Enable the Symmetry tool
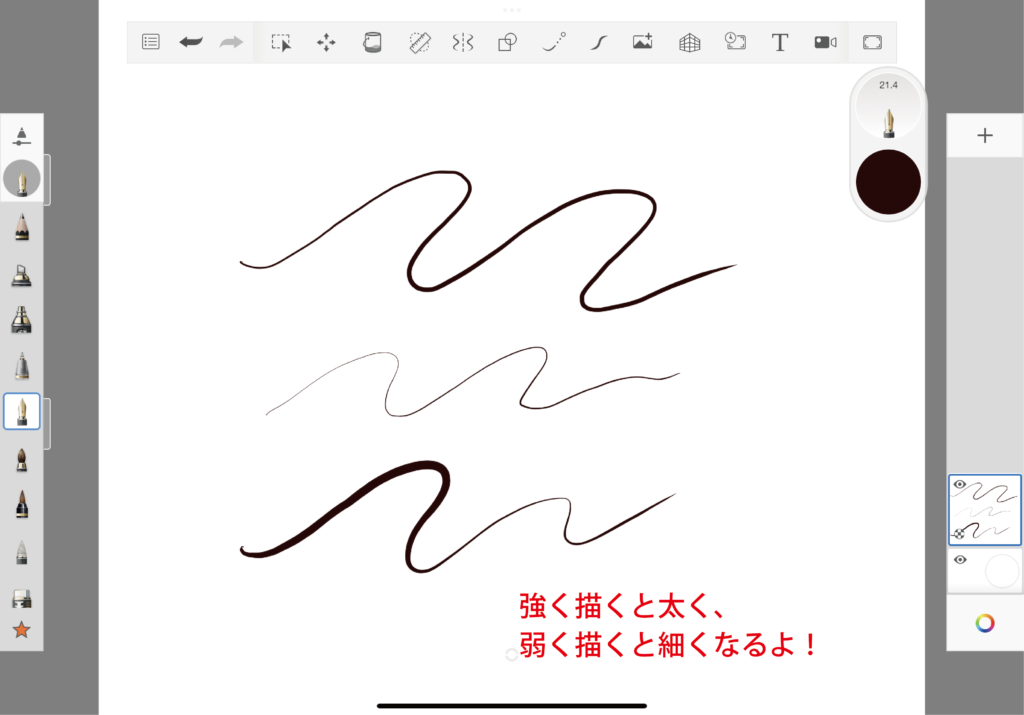1024x715 pixels. click(462, 42)
